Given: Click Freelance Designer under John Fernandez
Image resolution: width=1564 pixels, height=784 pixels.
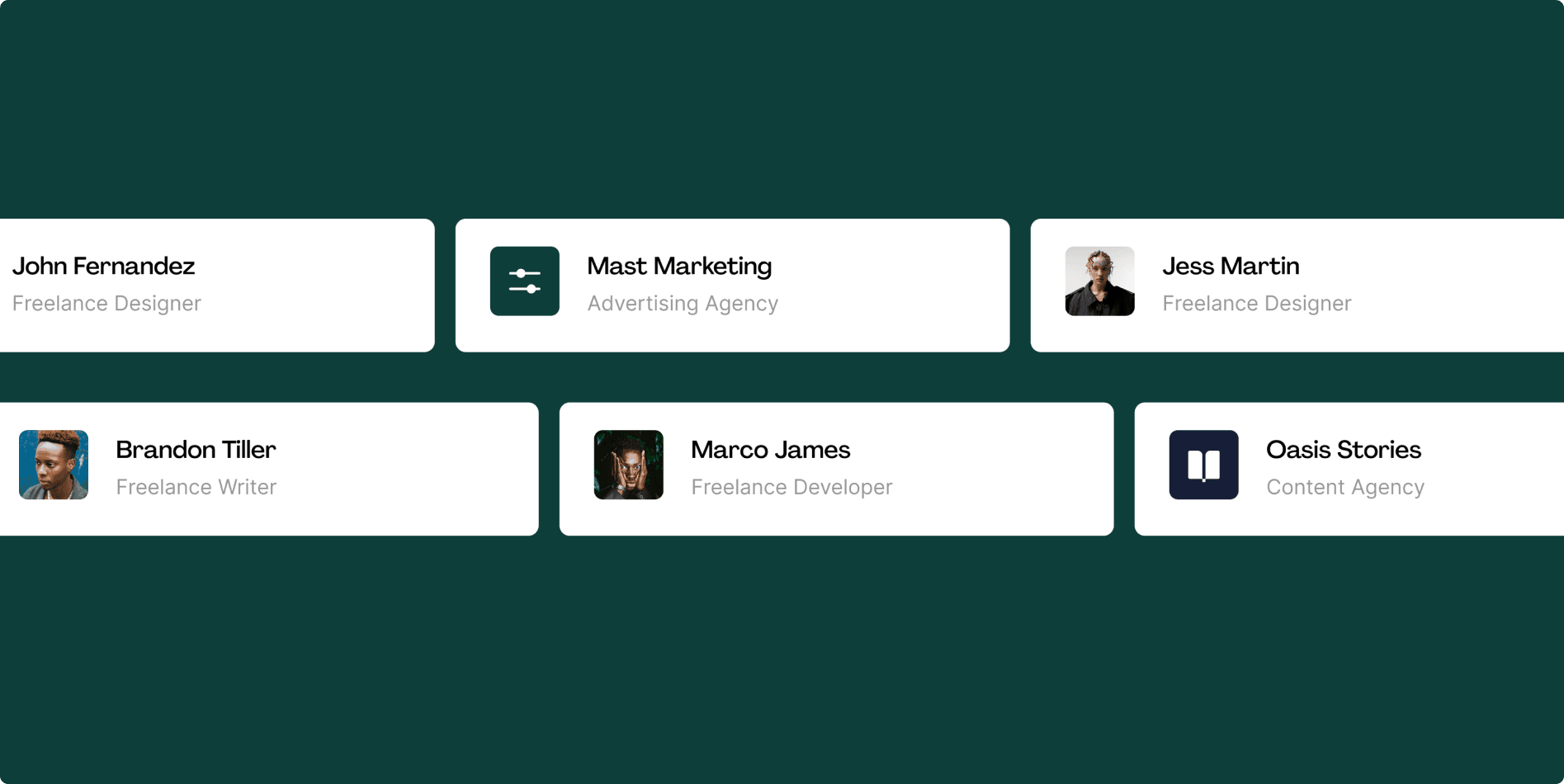Looking at the screenshot, I should pos(106,304).
